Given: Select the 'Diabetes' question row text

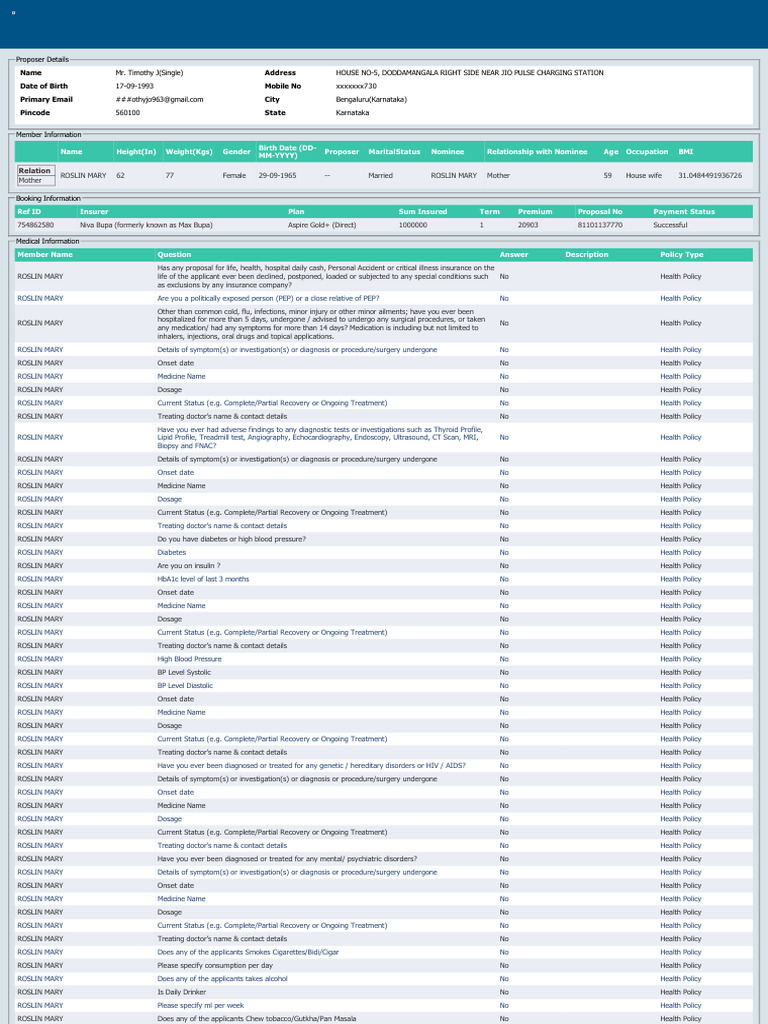Looking at the screenshot, I should (171, 552).
